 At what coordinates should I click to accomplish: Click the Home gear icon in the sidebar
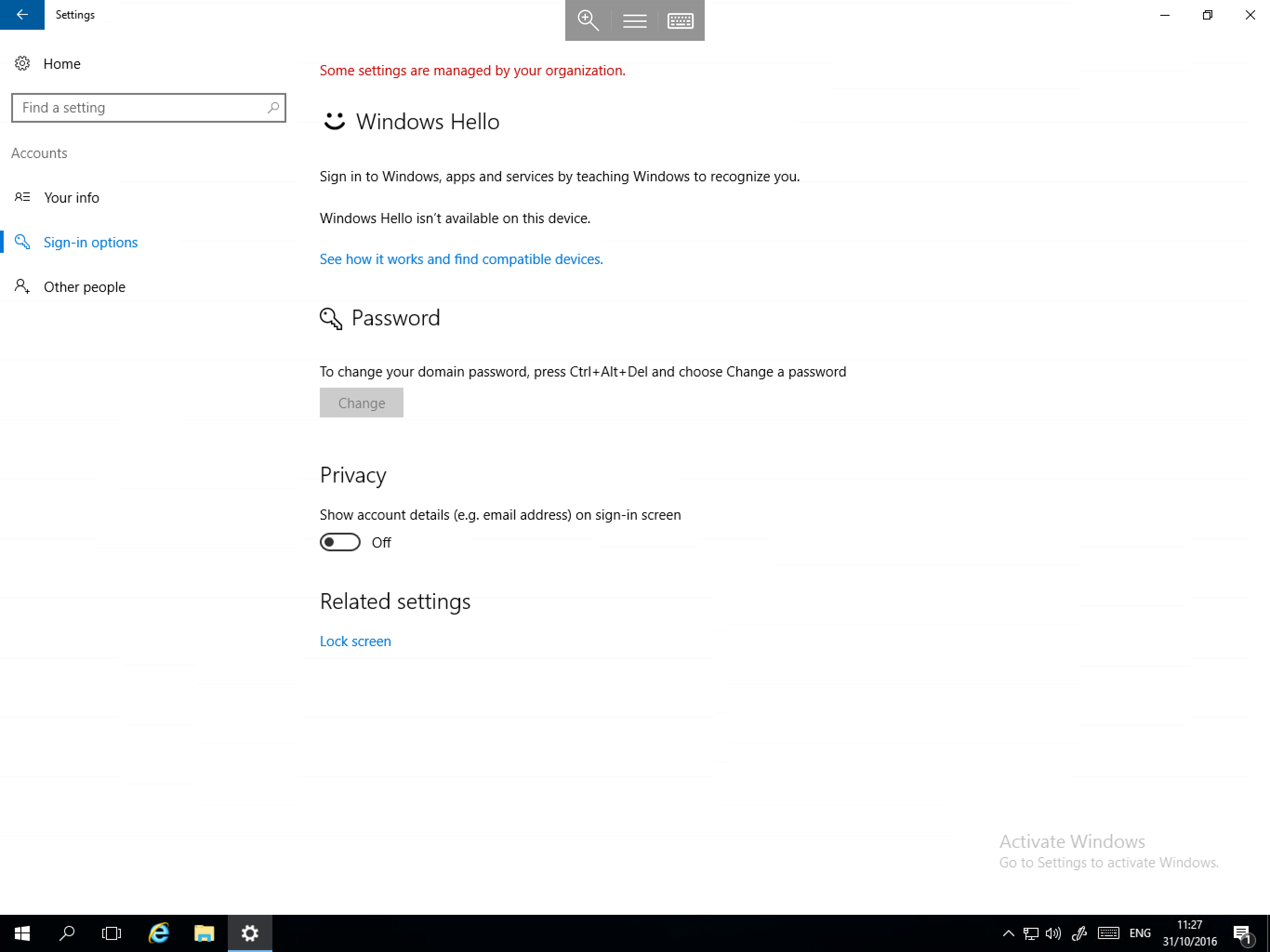pos(22,63)
